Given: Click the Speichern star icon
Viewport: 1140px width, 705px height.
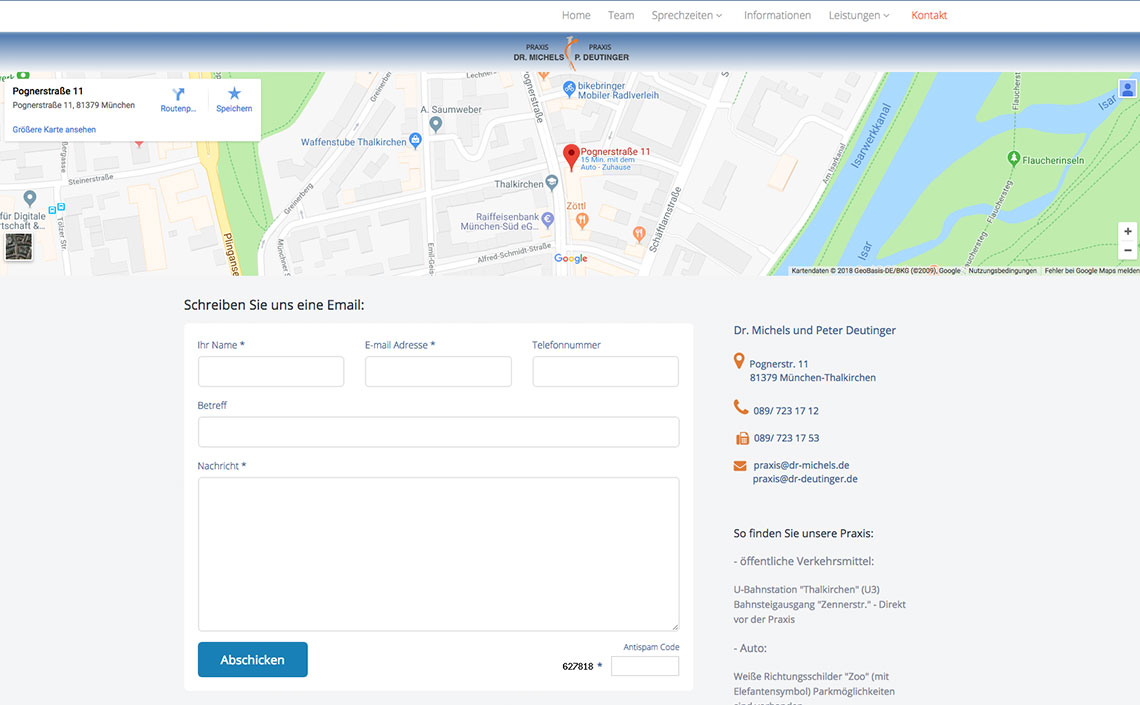Looking at the screenshot, I should [x=234, y=94].
